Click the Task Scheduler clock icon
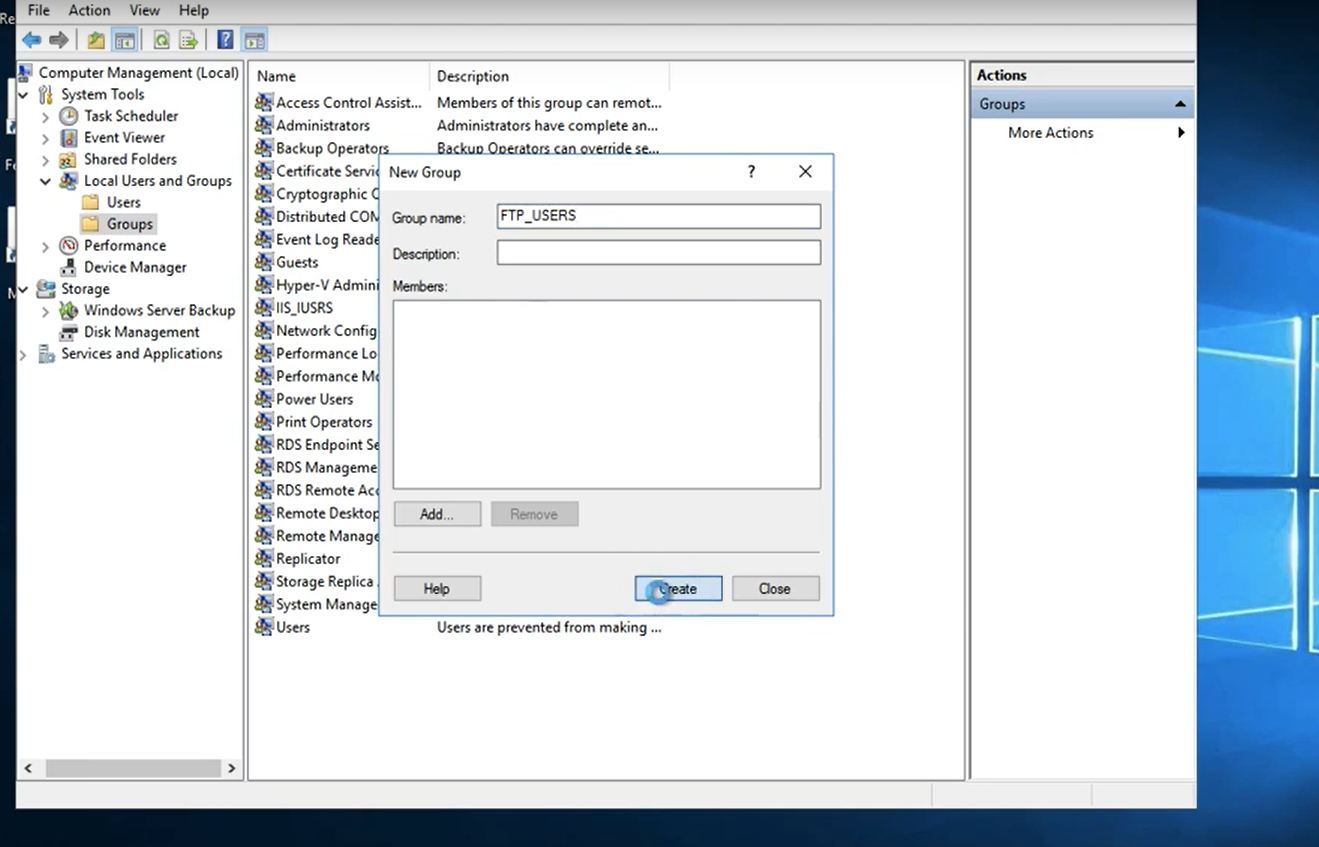 click(x=68, y=116)
